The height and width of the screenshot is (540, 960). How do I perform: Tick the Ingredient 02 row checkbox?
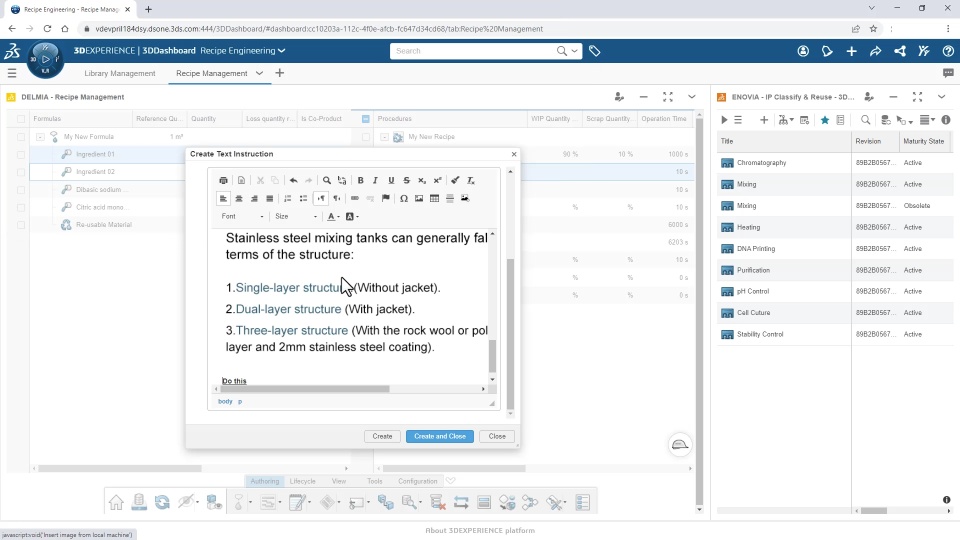pos(21,172)
